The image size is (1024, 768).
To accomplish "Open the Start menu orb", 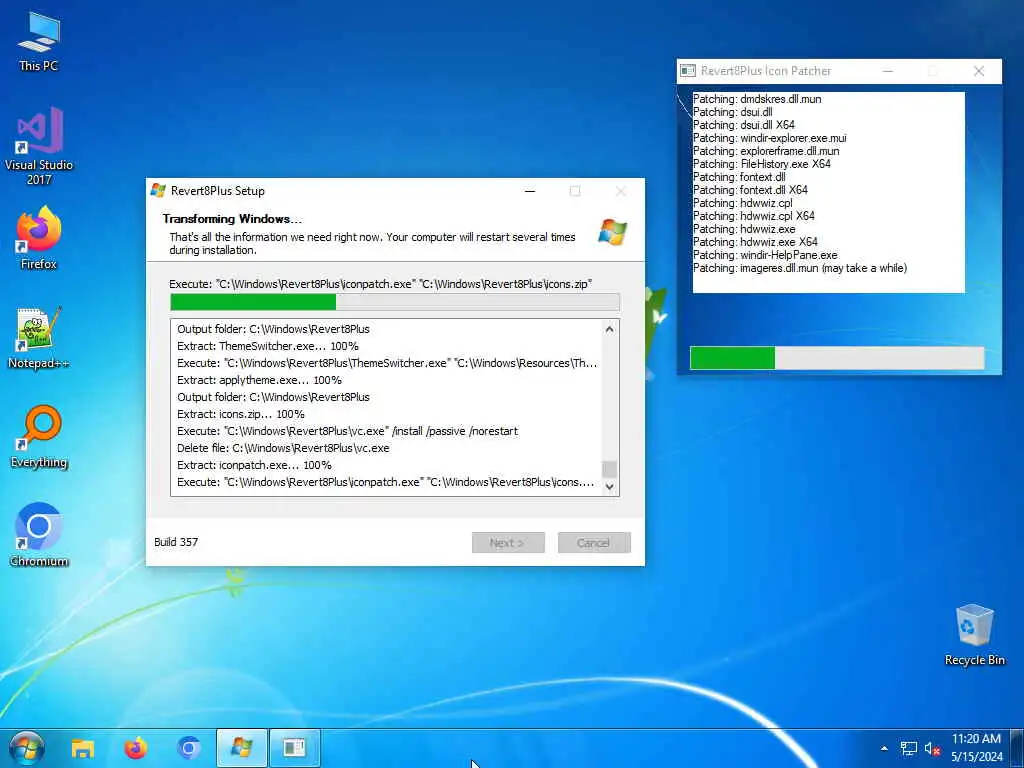I will point(27,748).
